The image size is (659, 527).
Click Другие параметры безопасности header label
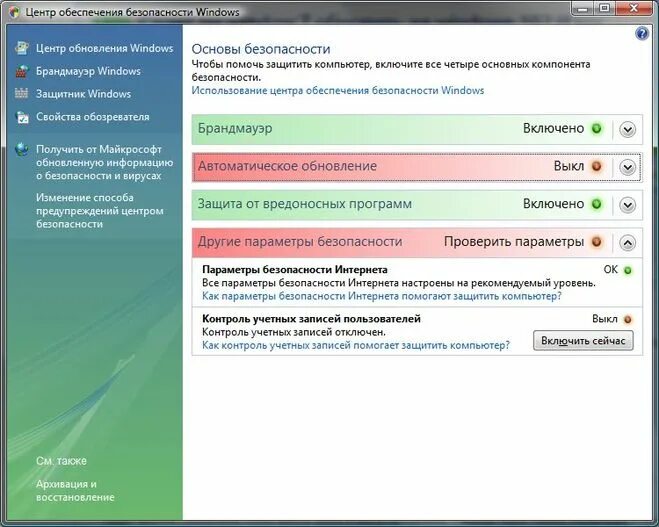(300, 242)
